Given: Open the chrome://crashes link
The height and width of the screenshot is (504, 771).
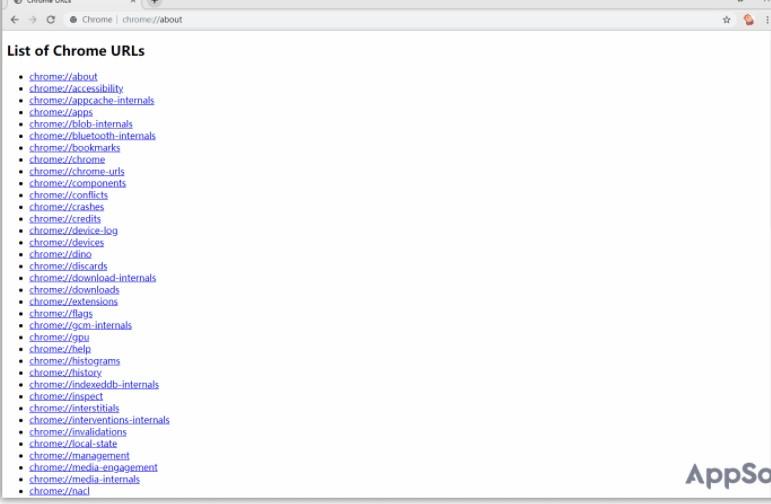Looking at the screenshot, I should [x=66, y=207].
